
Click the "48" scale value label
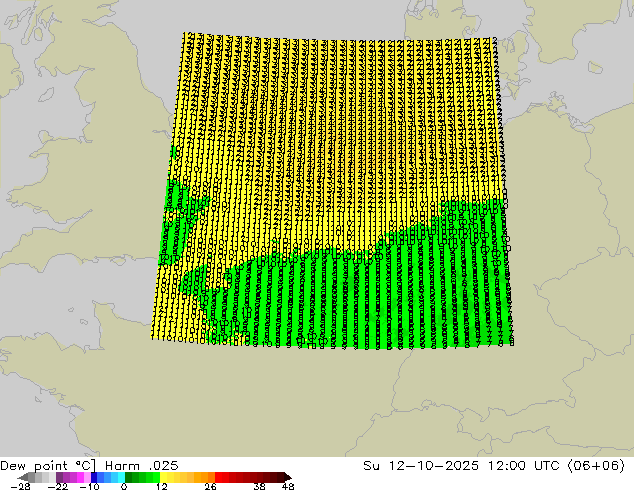tap(288, 487)
